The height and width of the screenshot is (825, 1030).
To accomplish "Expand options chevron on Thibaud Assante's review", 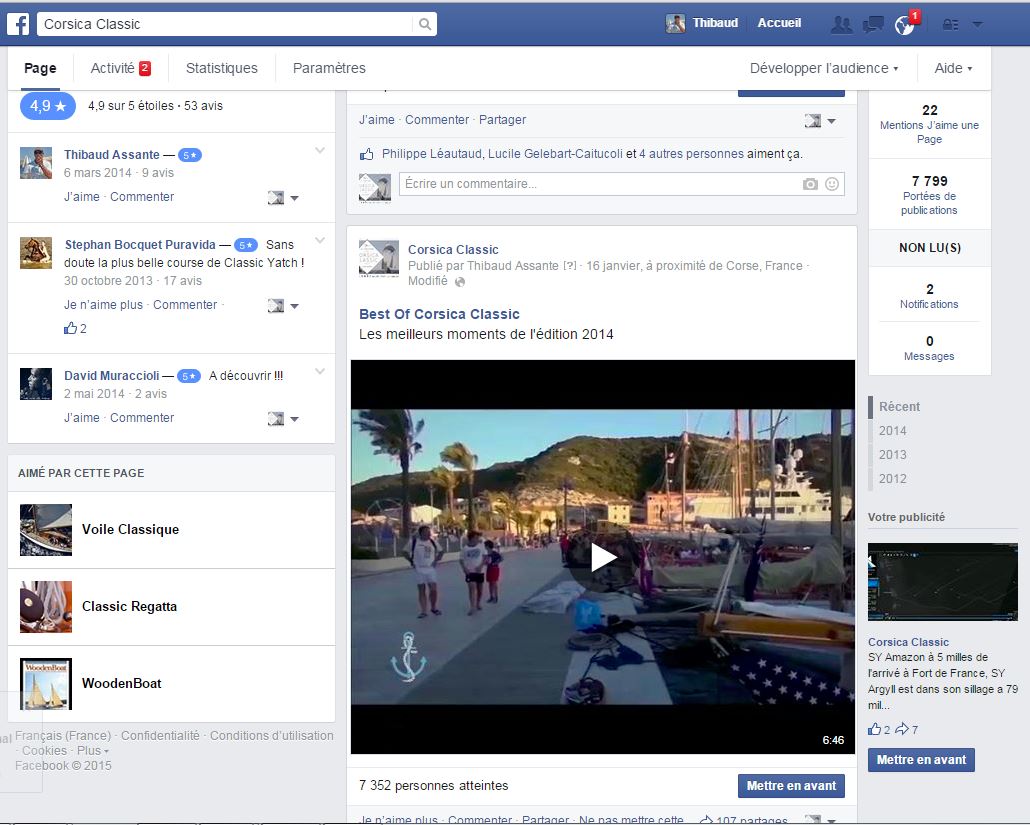I will click(320, 150).
